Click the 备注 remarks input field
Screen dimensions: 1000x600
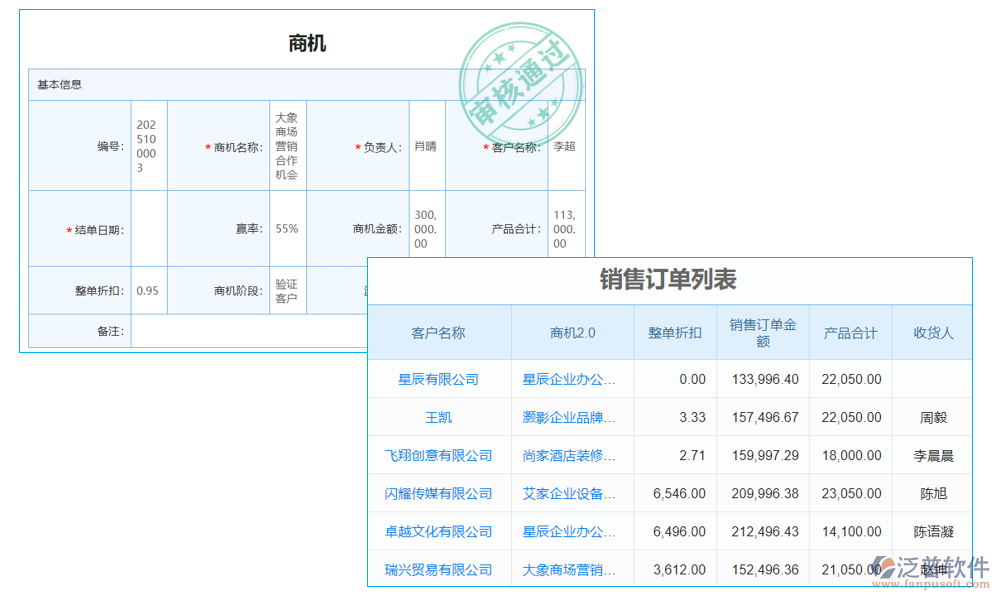[x=250, y=331]
